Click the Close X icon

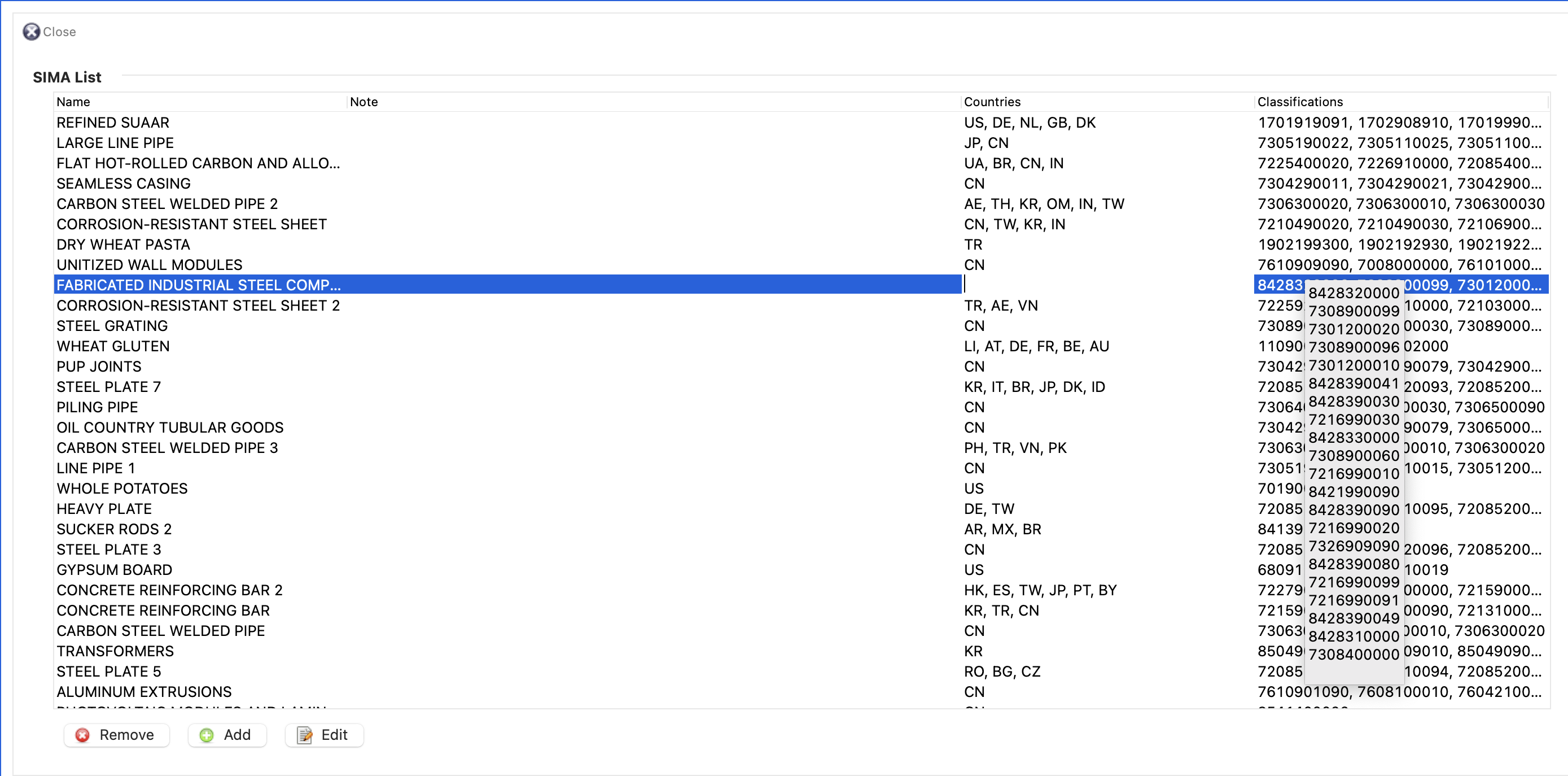point(31,32)
